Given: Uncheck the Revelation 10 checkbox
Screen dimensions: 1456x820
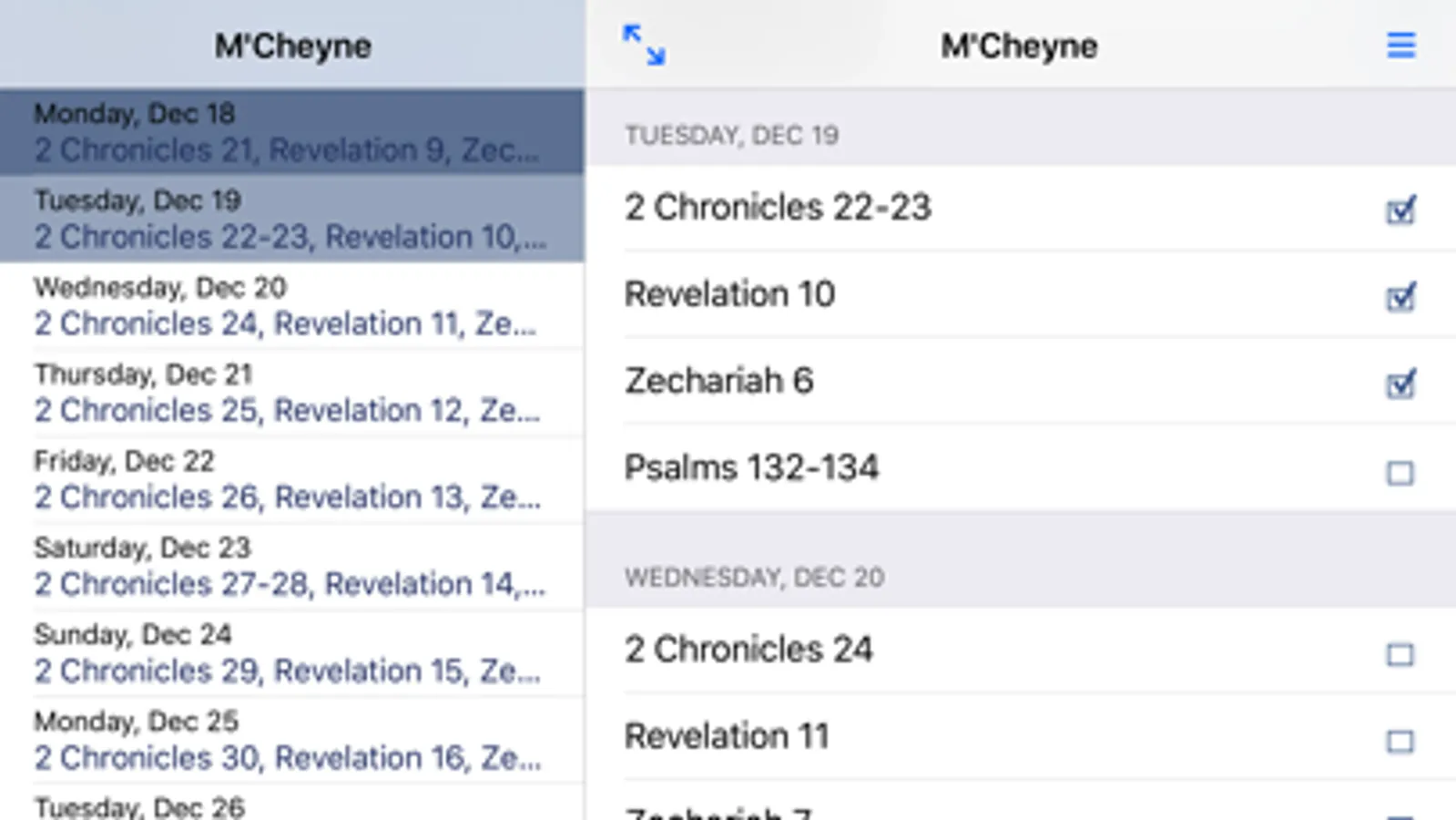Looking at the screenshot, I should pyautogui.click(x=1400, y=297).
